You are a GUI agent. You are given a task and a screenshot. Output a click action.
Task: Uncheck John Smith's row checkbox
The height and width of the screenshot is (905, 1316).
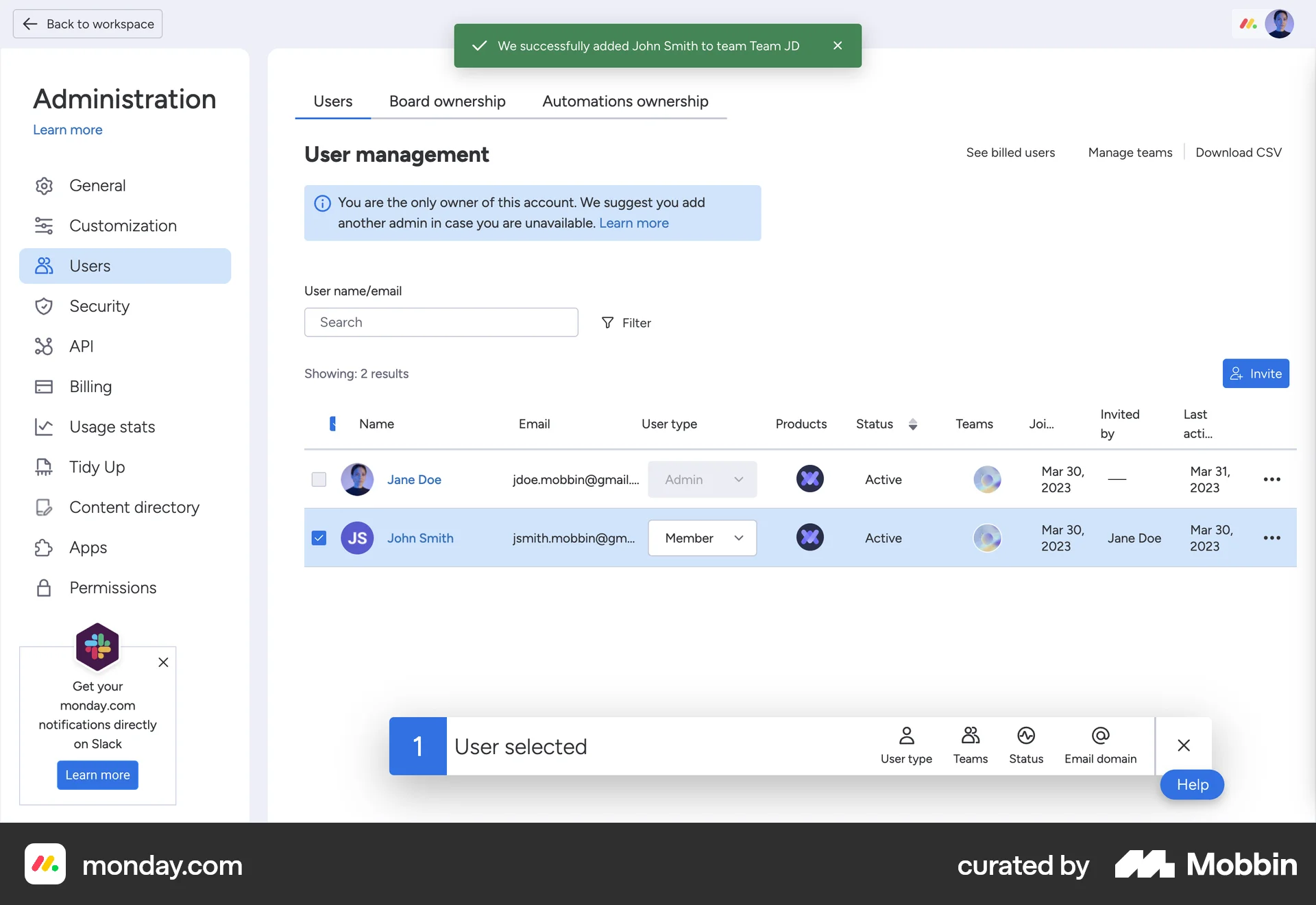pyautogui.click(x=319, y=538)
